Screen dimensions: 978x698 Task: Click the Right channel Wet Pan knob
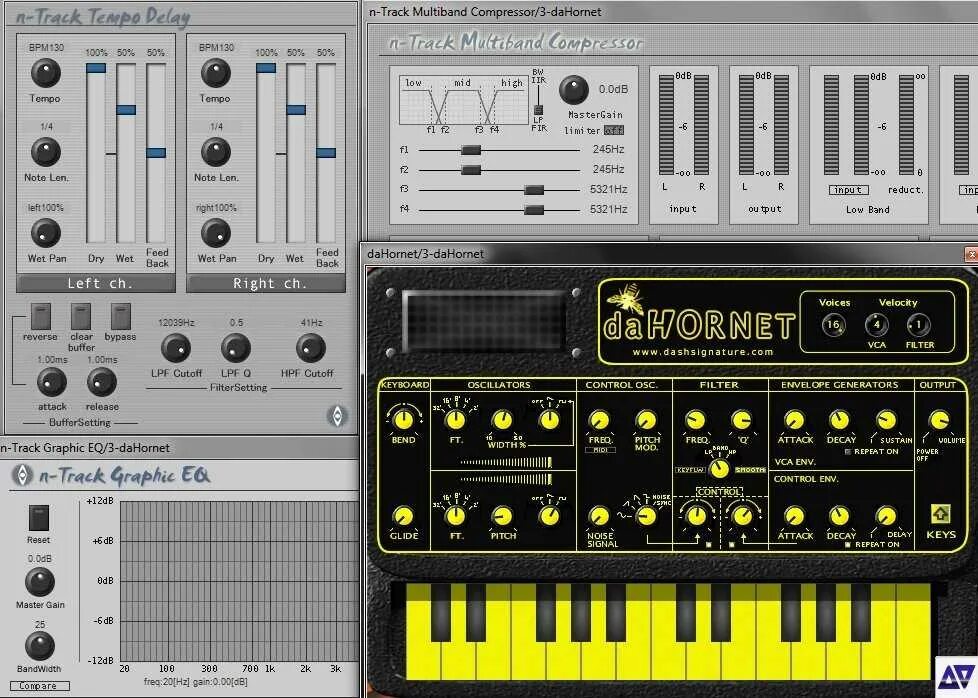tap(216, 233)
